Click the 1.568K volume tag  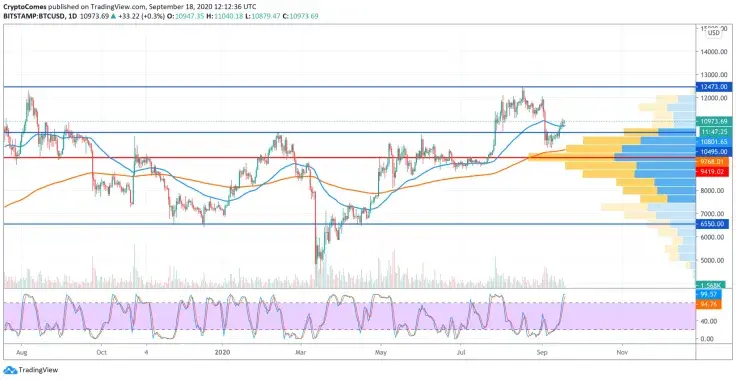711,284
